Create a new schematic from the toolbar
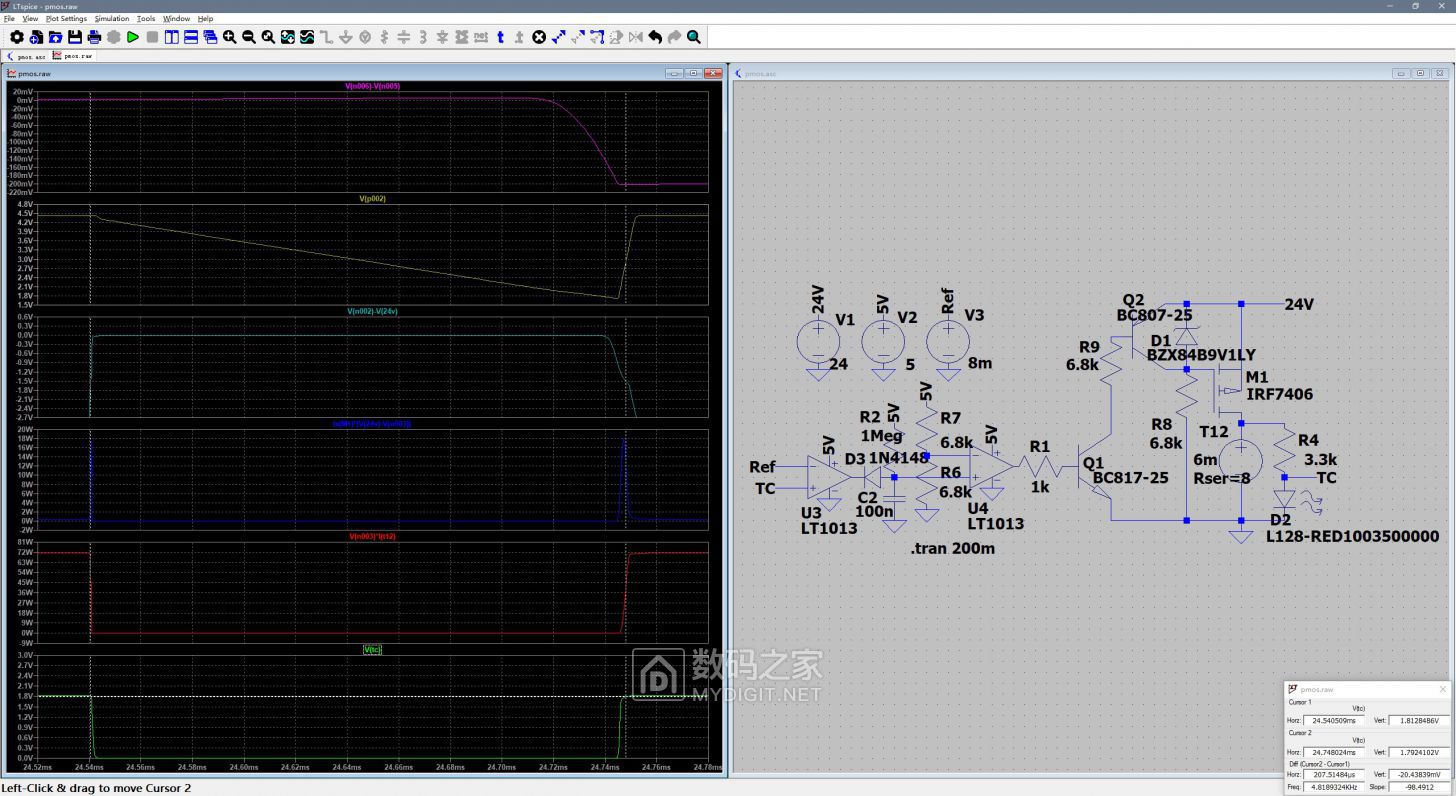 36,37
